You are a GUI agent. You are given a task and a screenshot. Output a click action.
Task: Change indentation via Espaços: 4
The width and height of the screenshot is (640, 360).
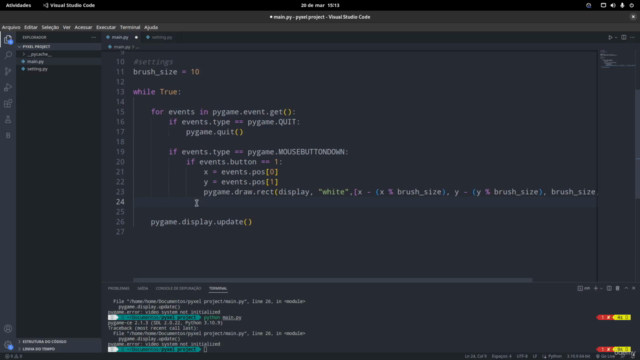pos(501,356)
